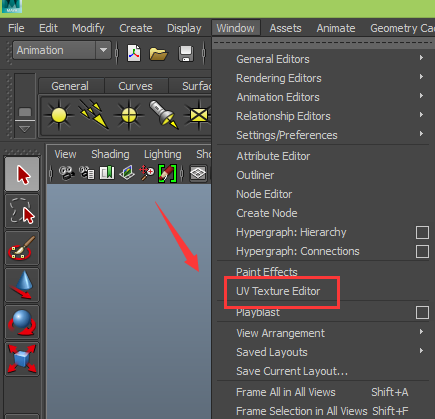This screenshot has height=419, width=435.
Task: Open the Attribute Editor
Action: tap(273, 156)
